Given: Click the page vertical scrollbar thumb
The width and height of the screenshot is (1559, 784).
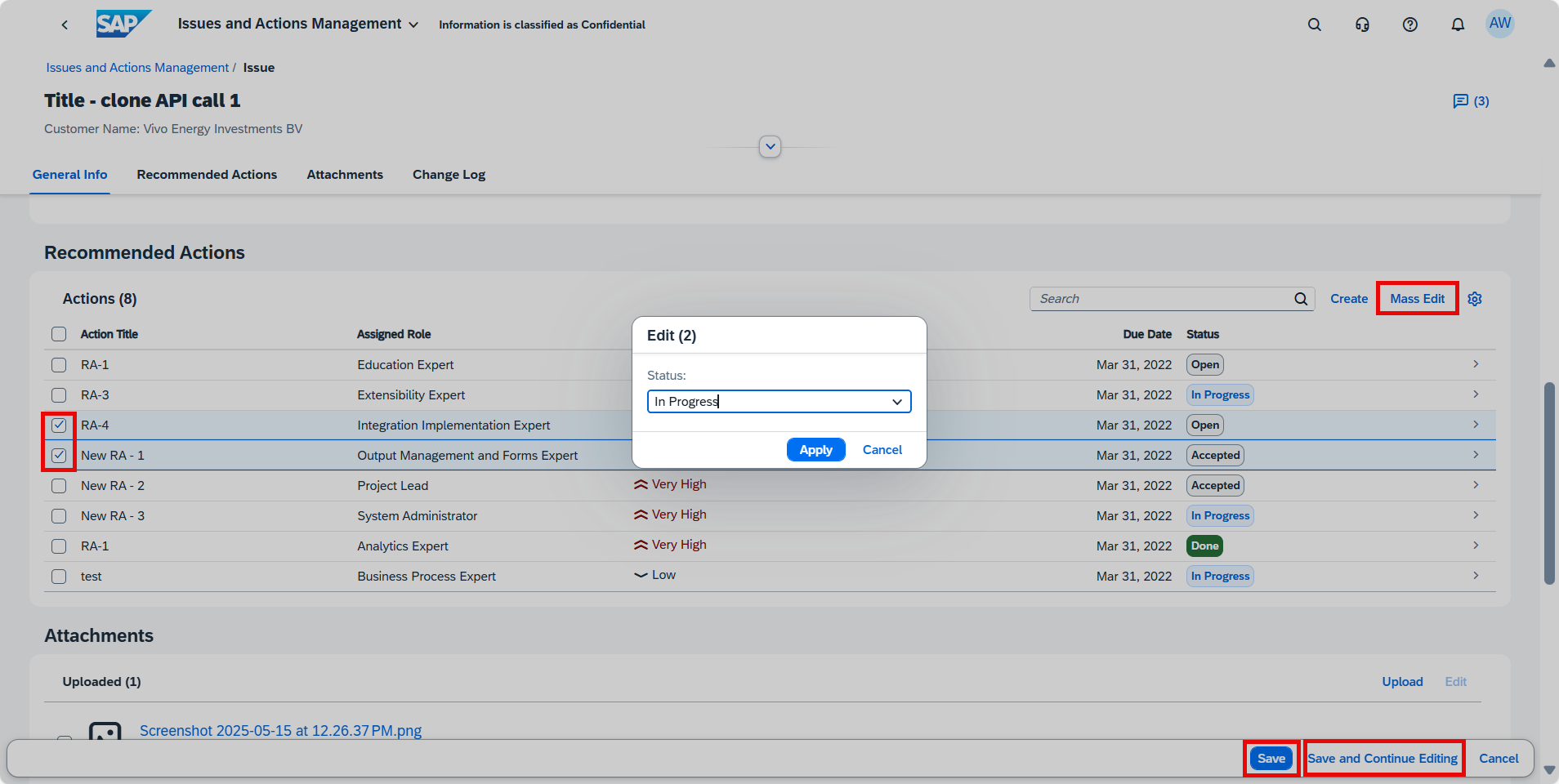Looking at the screenshot, I should 1548,482.
